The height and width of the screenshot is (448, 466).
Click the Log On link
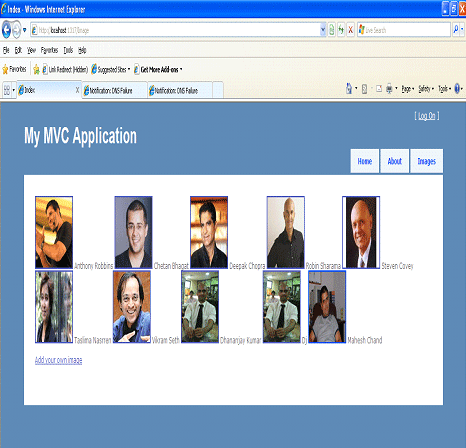coord(427,116)
